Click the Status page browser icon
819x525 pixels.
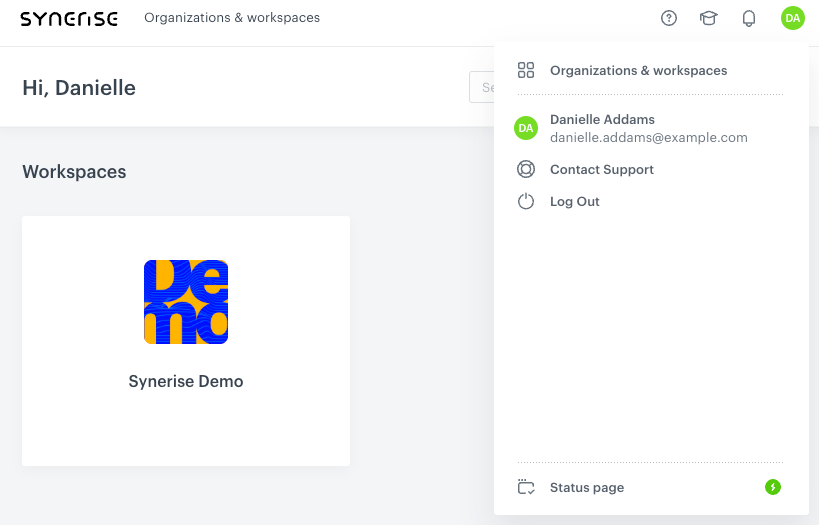click(x=525, y=487)
